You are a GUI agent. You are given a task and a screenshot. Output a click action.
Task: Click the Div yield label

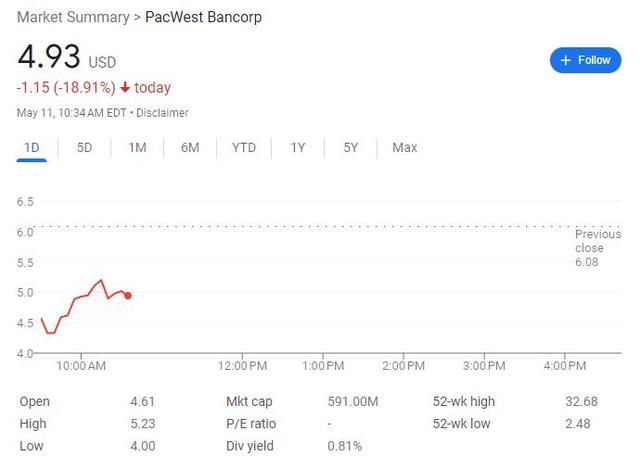tap(250, 446)
